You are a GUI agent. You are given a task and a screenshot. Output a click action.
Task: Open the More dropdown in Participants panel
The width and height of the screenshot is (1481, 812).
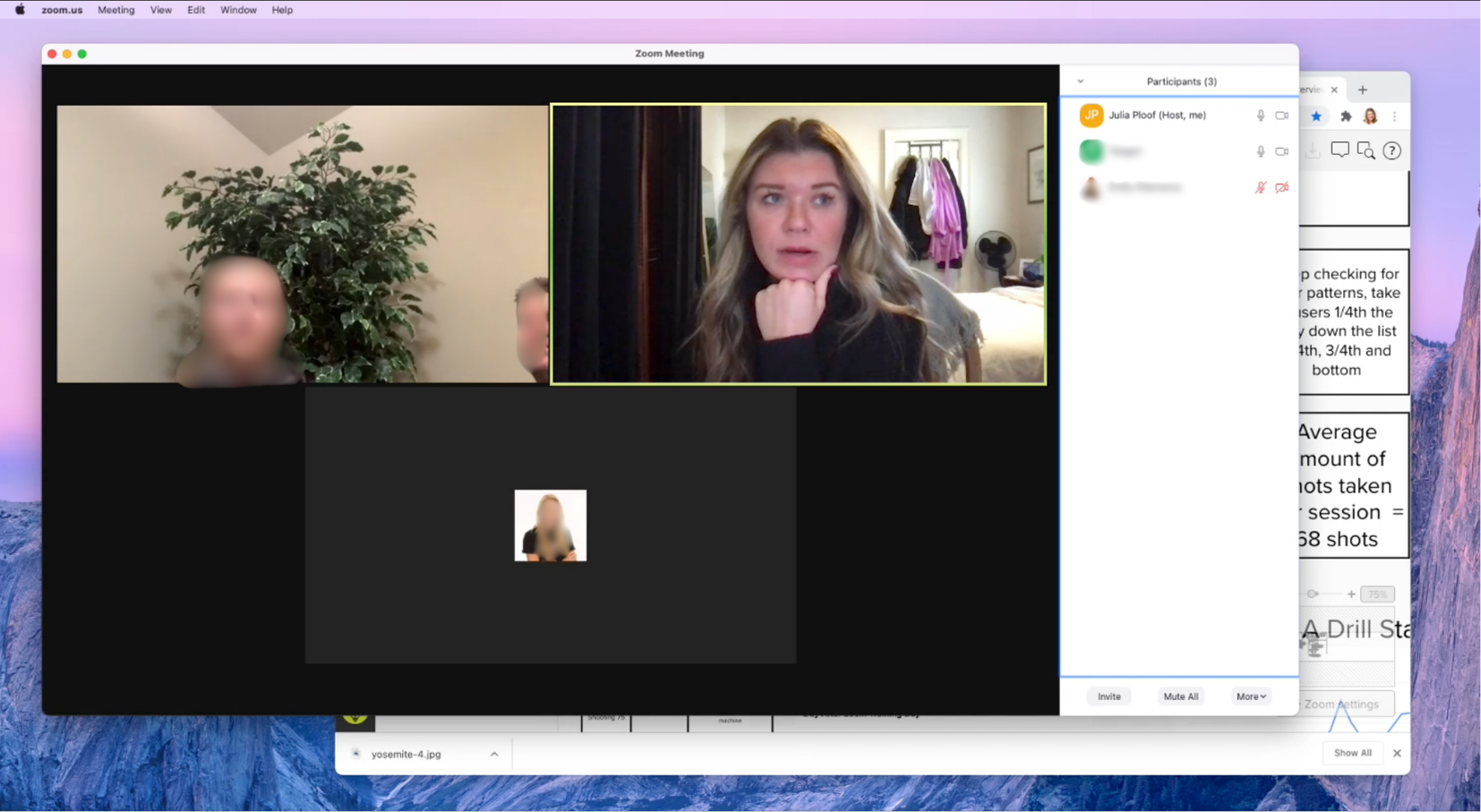tap(1251, 697)
